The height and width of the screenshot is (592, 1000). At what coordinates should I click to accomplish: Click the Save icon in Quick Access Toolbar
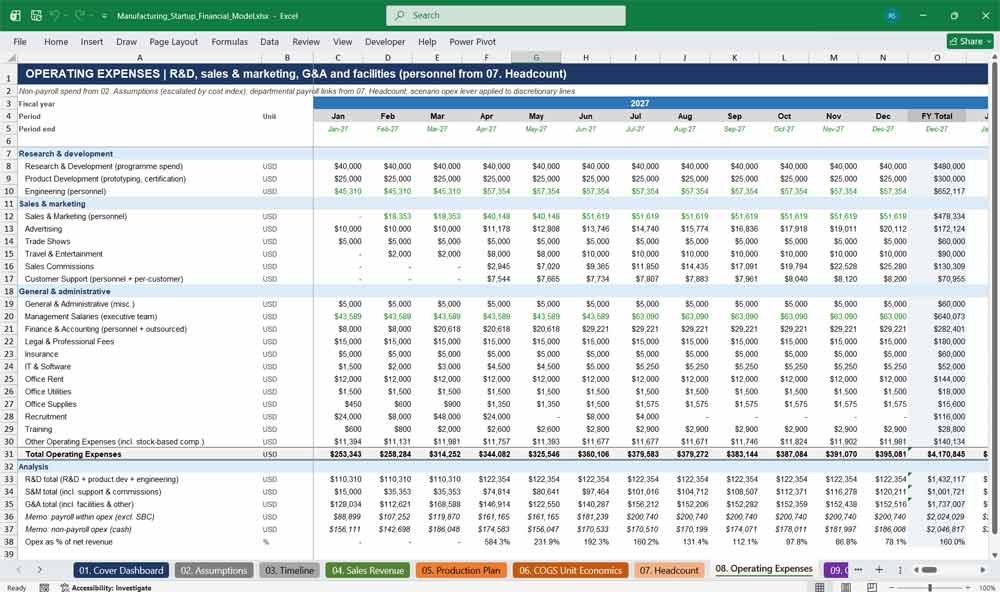pos(36,15)
